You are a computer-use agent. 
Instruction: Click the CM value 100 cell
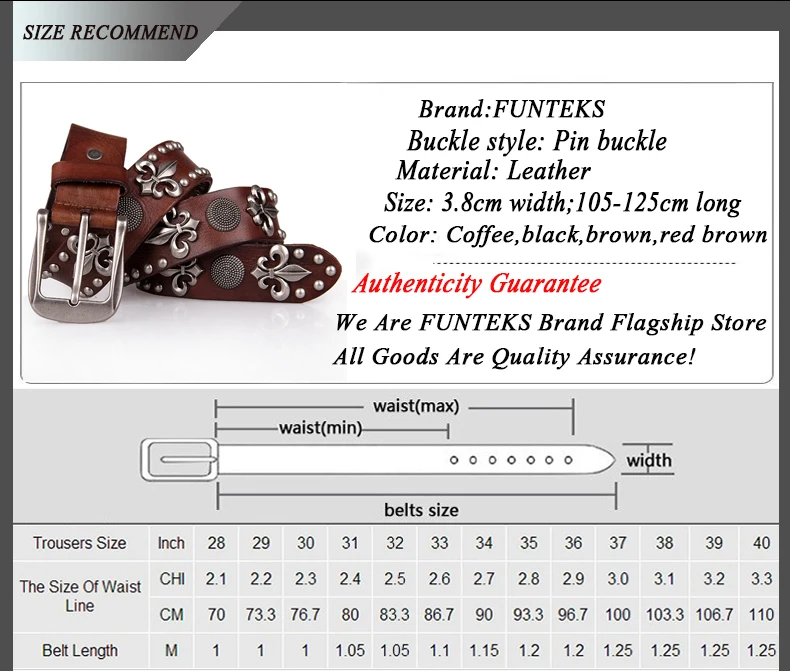click(x=618, y=615)
